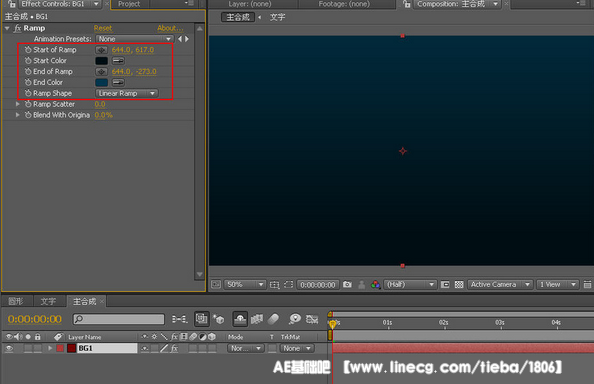This screenshot has height=384, width=594.
Task: Click the End of Ramp point picker icon
Action: tap(101, 72)
